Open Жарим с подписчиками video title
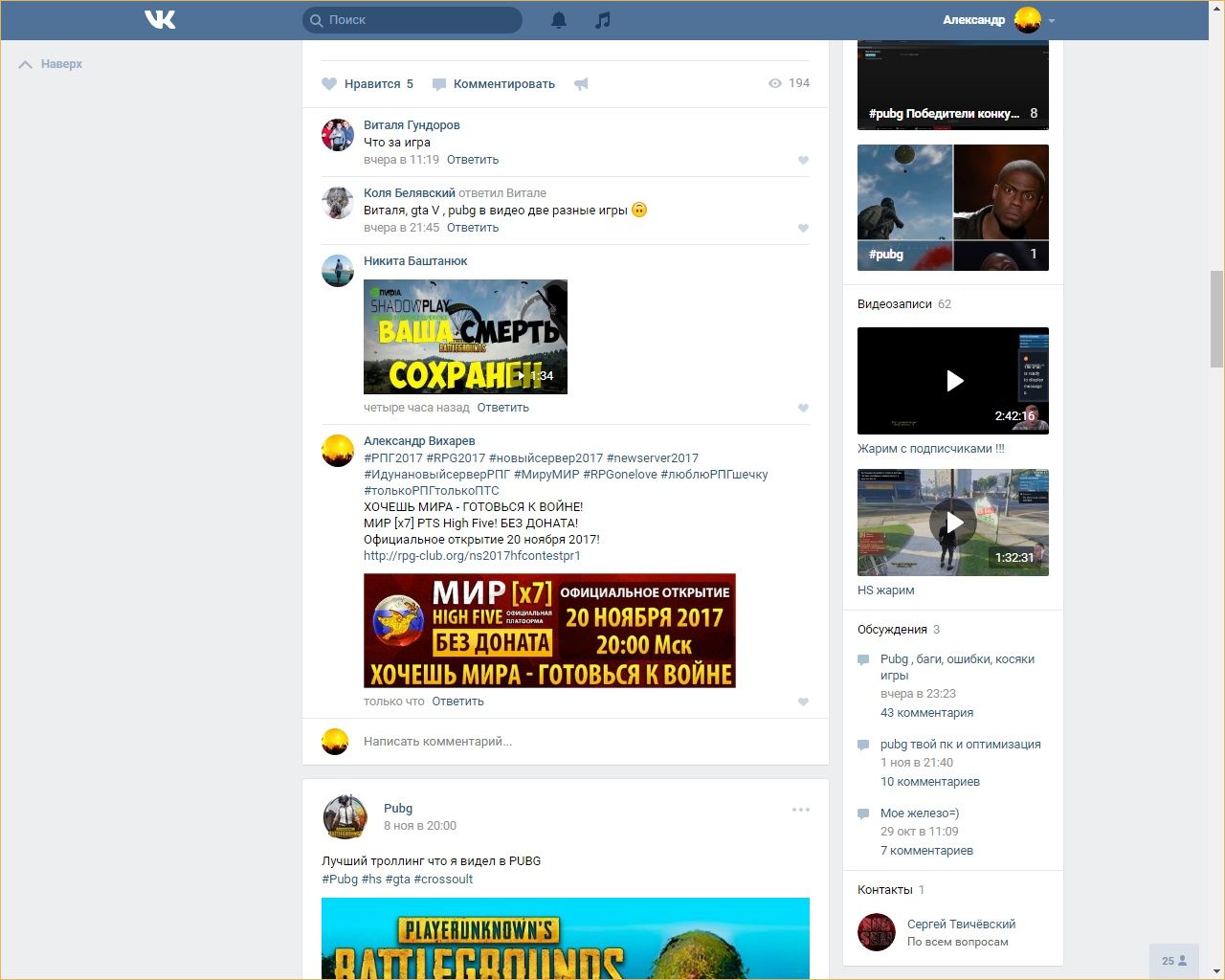This screenshot has width=1225, height=980. 931,449
